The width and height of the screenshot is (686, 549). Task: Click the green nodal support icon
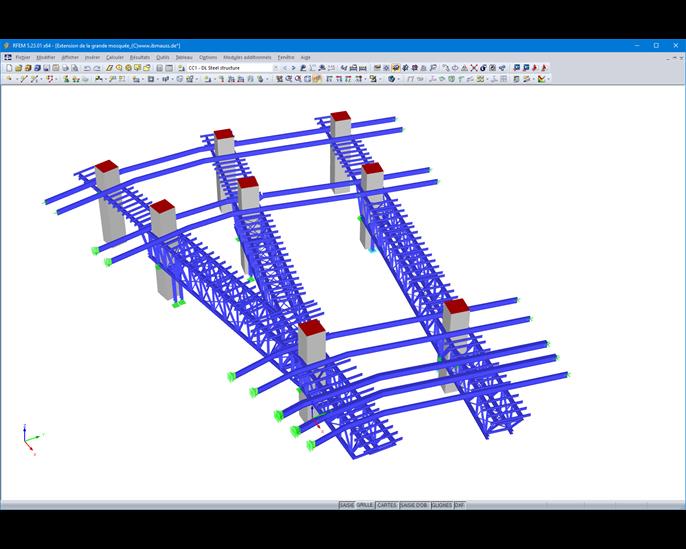[66, 79]
